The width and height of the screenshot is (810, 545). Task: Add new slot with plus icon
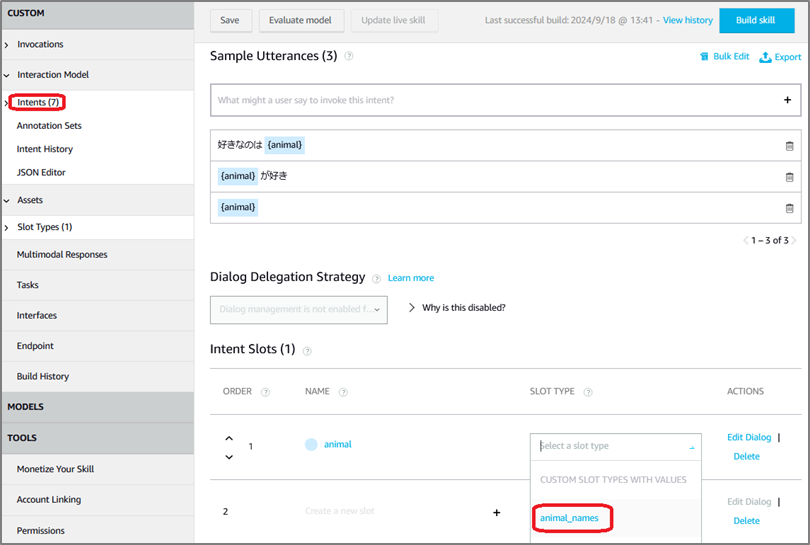pos(496,512)
